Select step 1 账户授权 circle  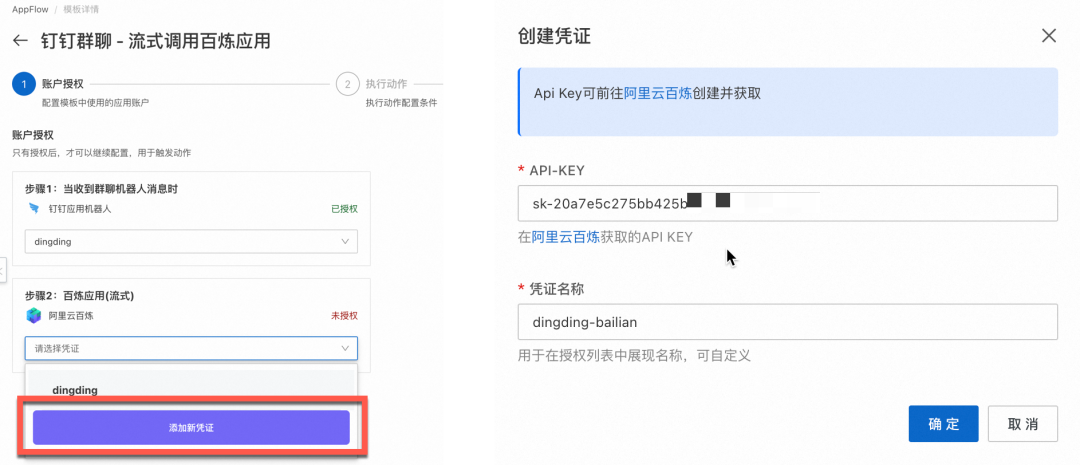[24, 84]
